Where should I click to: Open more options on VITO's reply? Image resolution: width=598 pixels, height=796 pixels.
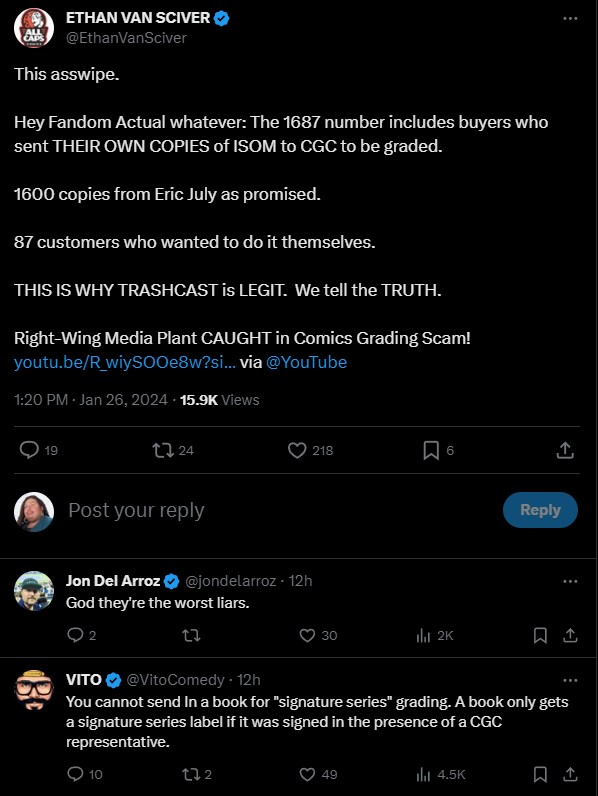pyautogui.click(x=570, y=680)
